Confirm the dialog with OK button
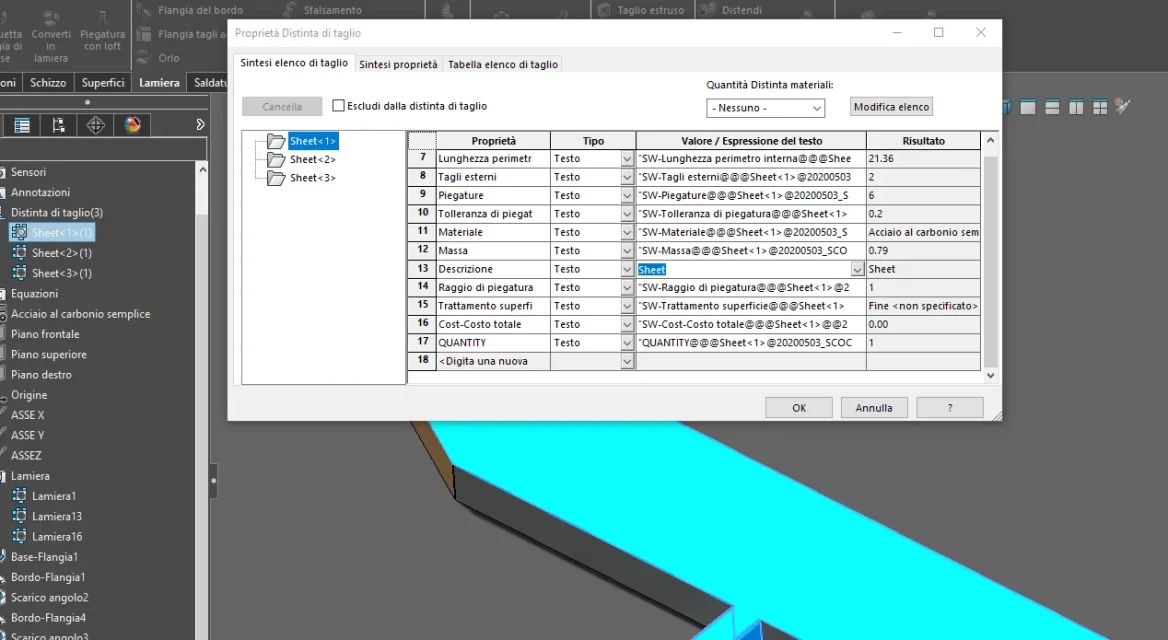This screenshot has width=1168, height=640. click(799, 408)
